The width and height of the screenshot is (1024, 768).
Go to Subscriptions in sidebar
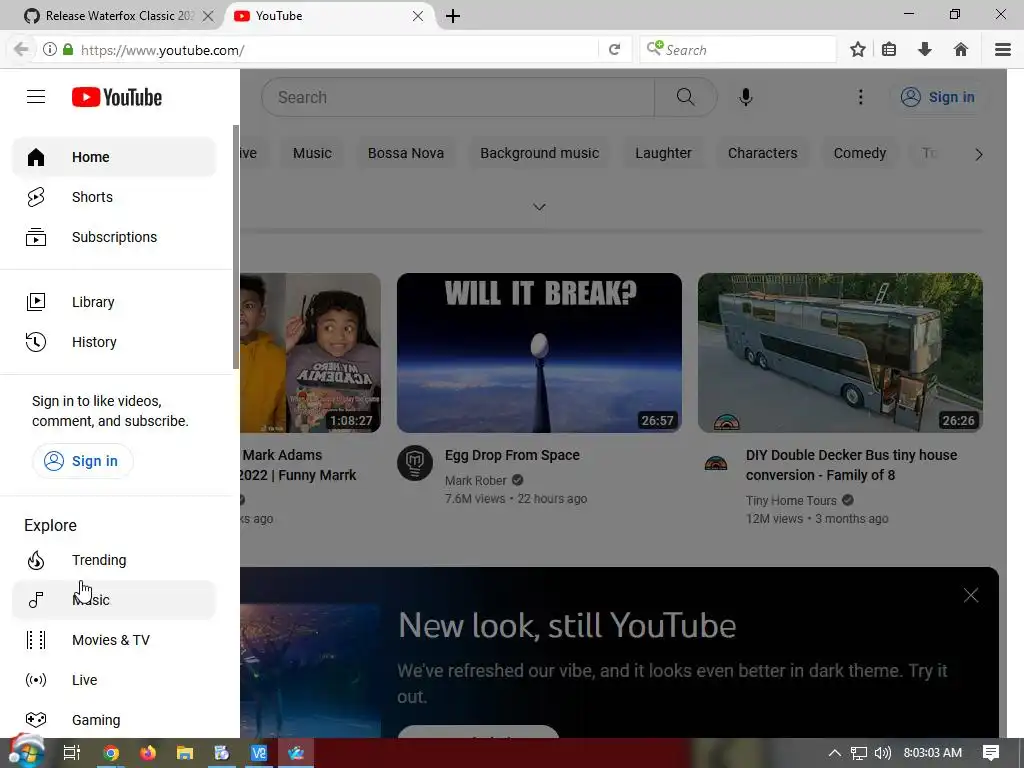(114, 237)
